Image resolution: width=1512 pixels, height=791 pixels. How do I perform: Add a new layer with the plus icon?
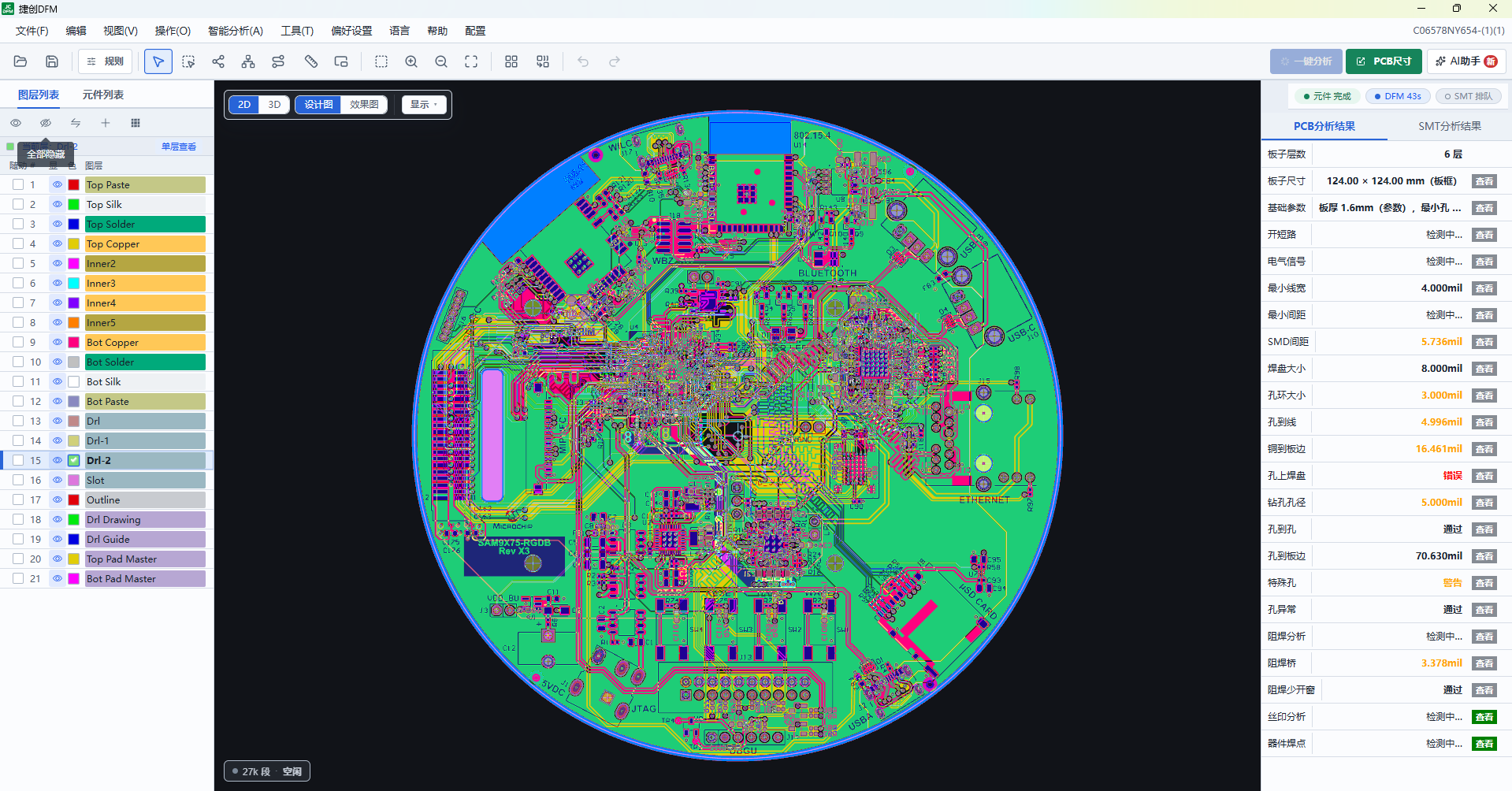[x=106, y=123]
